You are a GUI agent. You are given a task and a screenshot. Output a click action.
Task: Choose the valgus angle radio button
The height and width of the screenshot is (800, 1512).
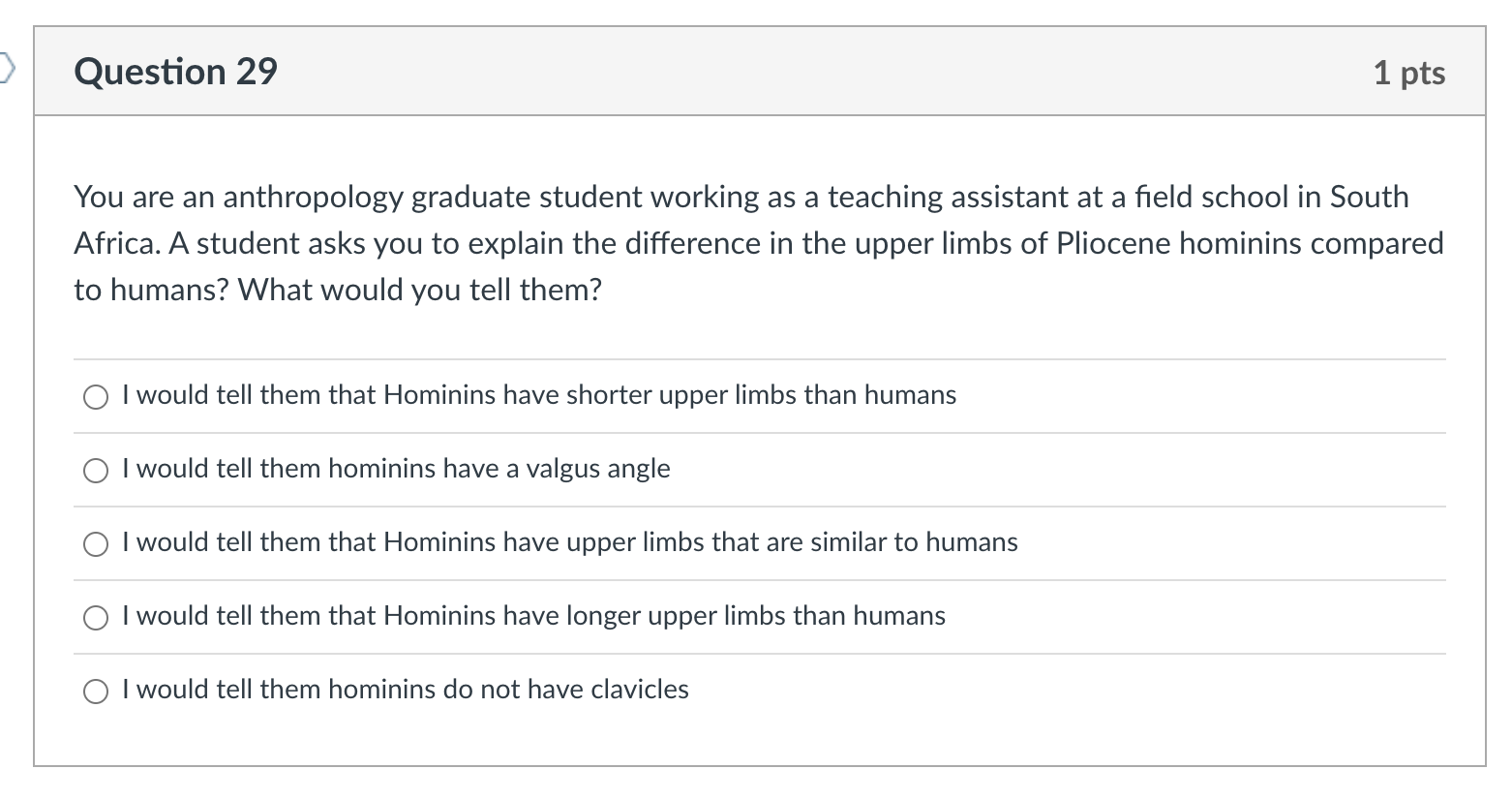click(95, 471)
